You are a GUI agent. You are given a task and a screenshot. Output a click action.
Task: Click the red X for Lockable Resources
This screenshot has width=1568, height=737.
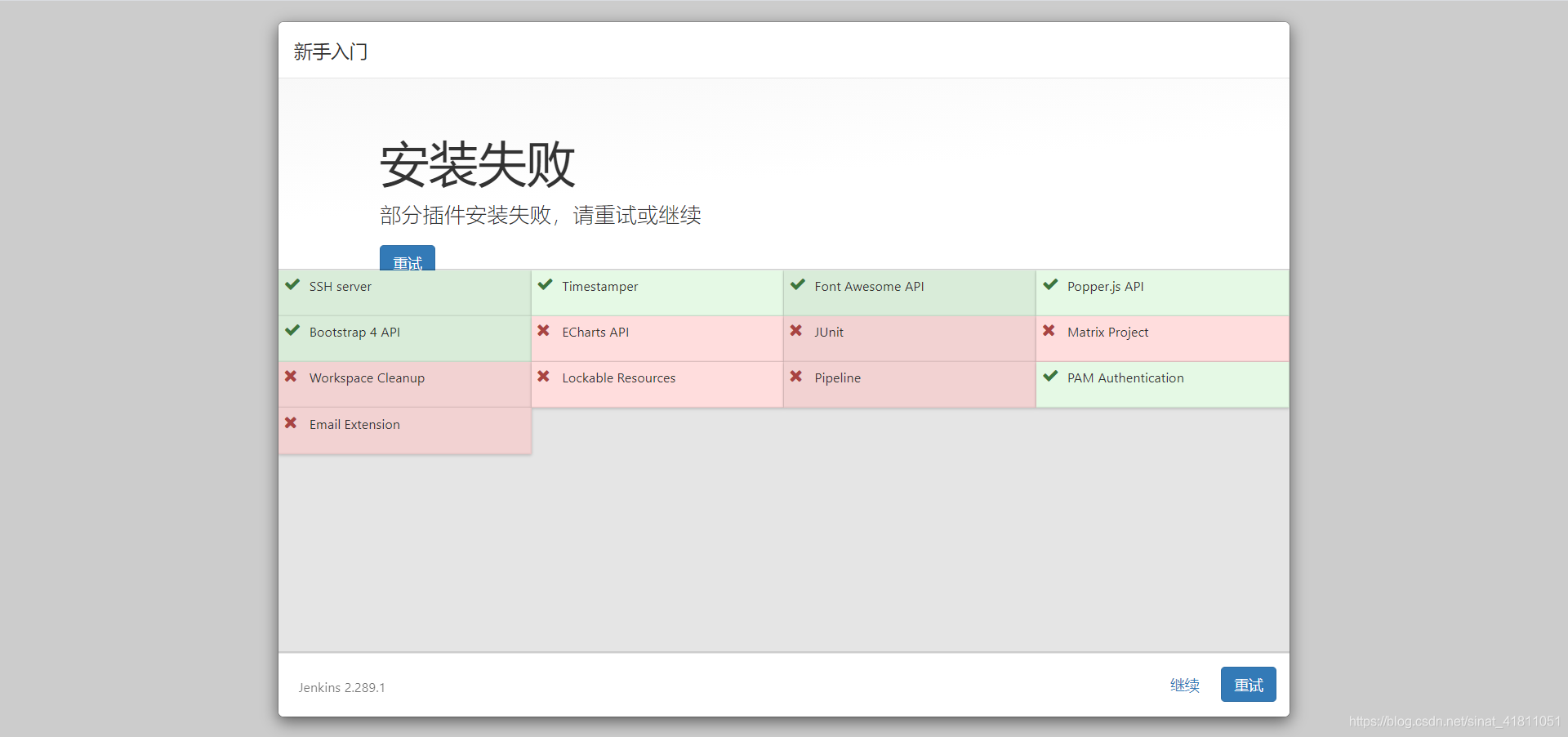click(x=544, y=377)
